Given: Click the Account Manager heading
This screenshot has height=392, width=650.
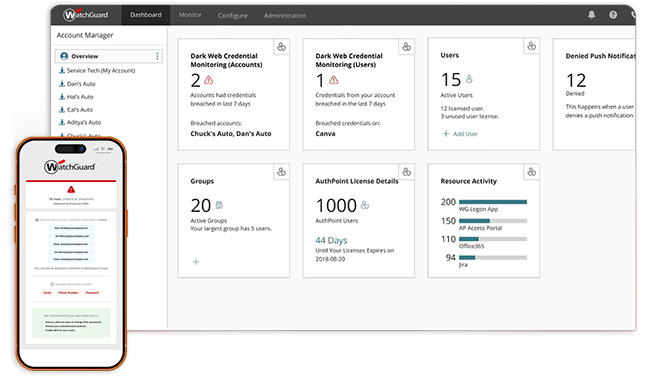Looking at the screenshot, I should [85, 35].
